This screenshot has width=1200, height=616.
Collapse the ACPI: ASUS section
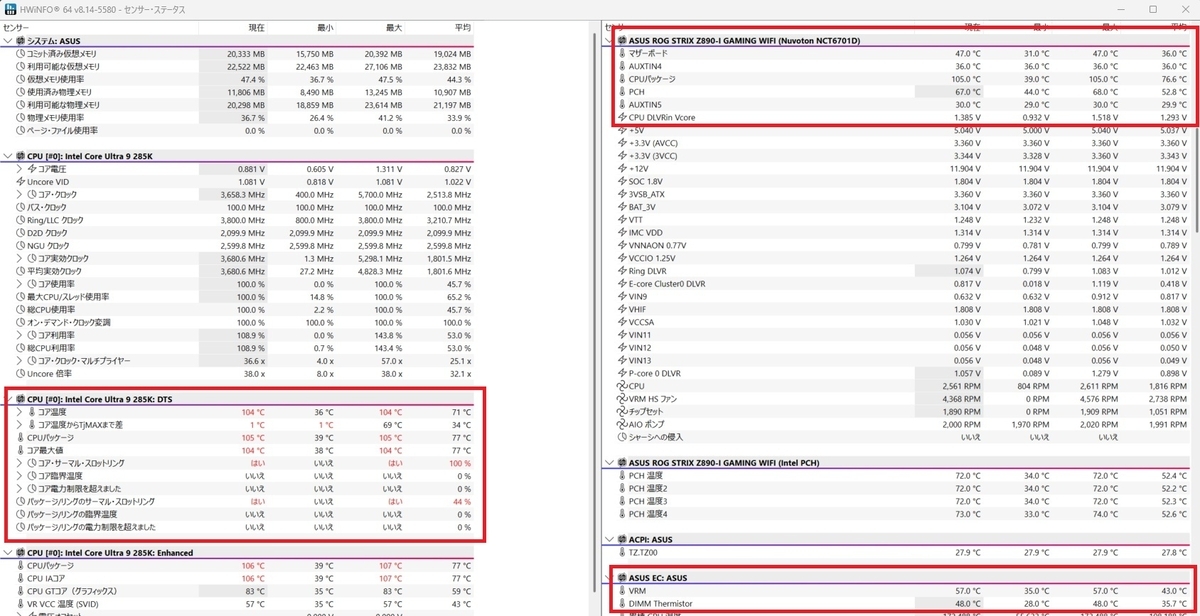[x=609, y=539]
